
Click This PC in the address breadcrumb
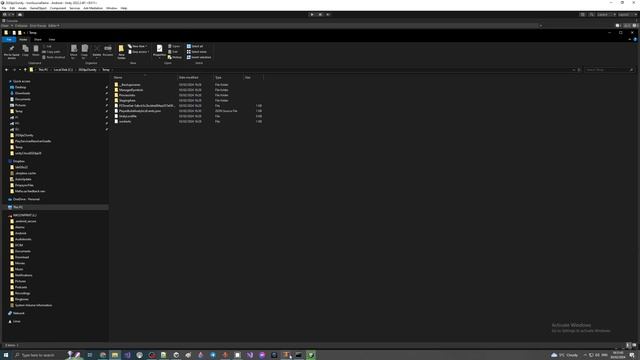click(43, 70)
